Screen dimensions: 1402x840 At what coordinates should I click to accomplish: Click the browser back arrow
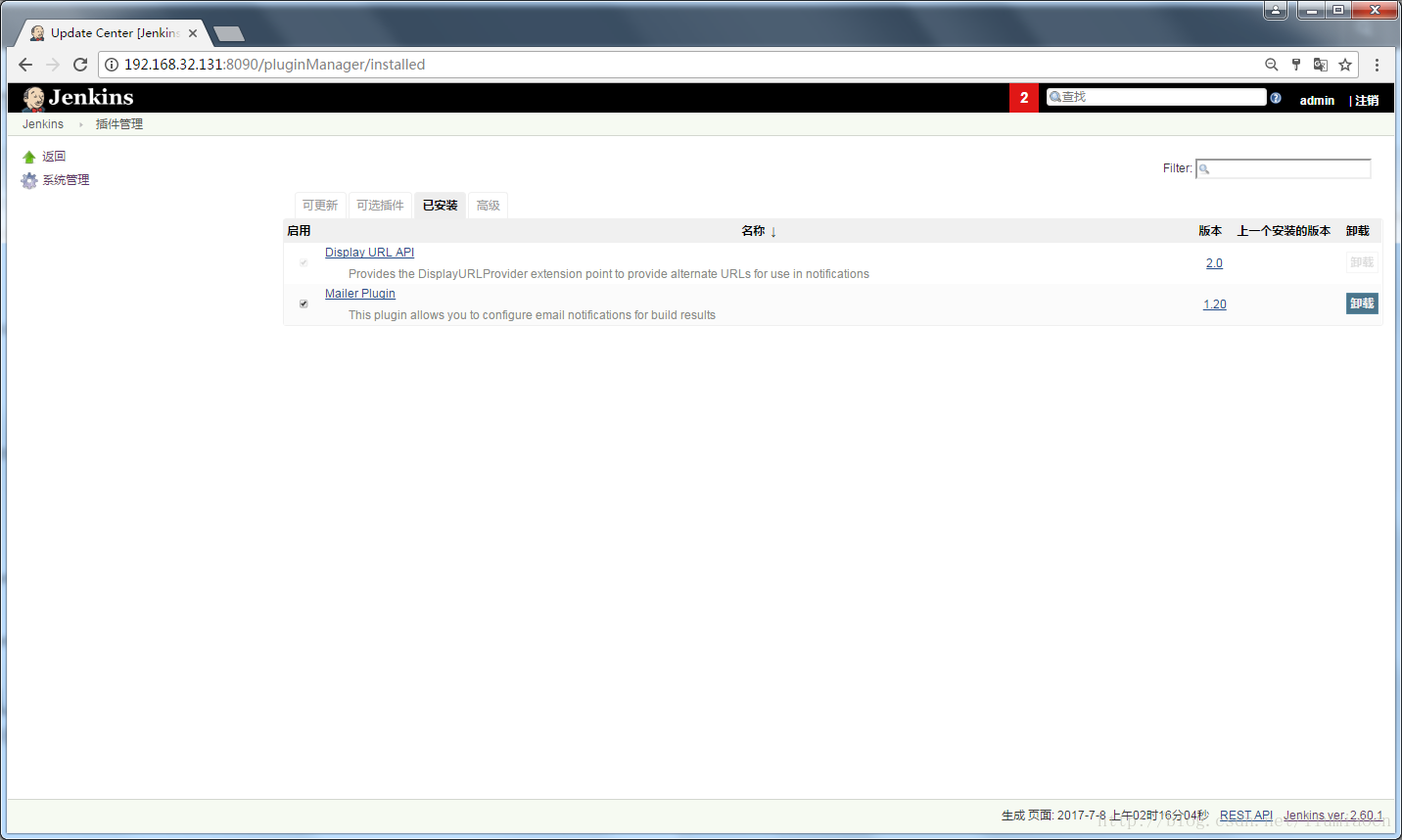[x=25, y=65]
